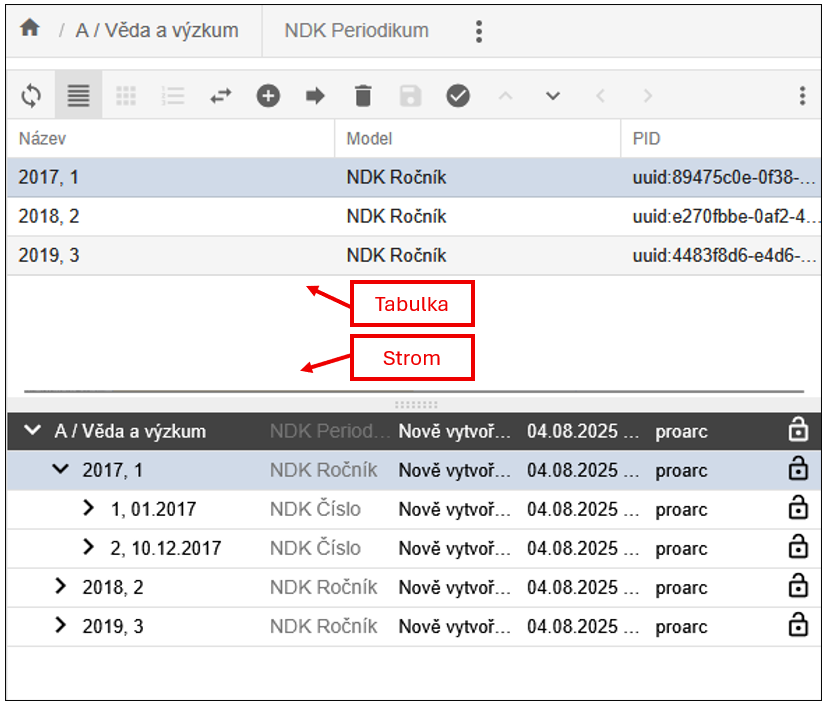Click A / Věda a výzkum breadcrumb link
828x705 pixels.
157,30
